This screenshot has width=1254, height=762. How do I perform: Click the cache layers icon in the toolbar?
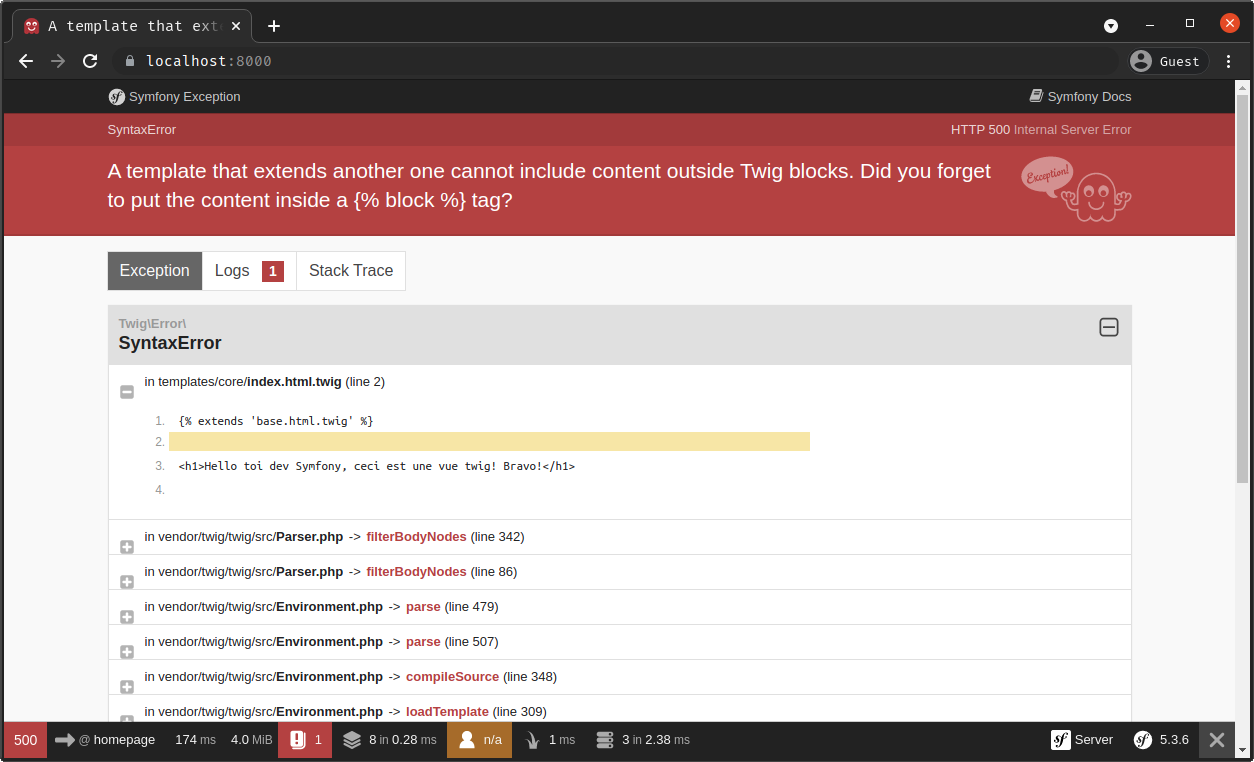pyautogui.click(x=352, y=740)
